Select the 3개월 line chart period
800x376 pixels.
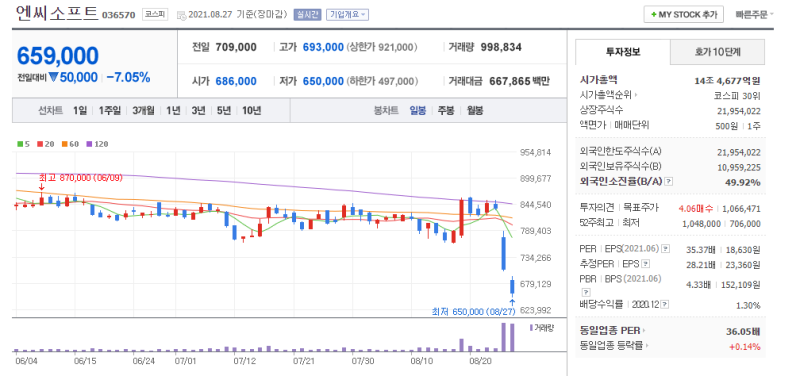pyautogui.click(x=143, y=110)
